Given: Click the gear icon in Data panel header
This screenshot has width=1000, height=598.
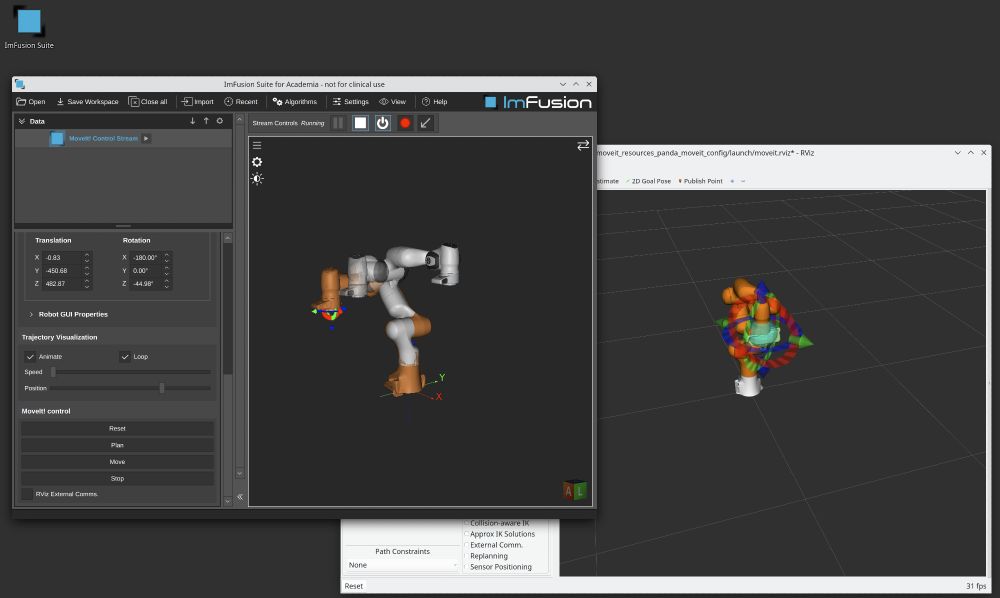Looking at the screenshot, I should coord(220,120).
